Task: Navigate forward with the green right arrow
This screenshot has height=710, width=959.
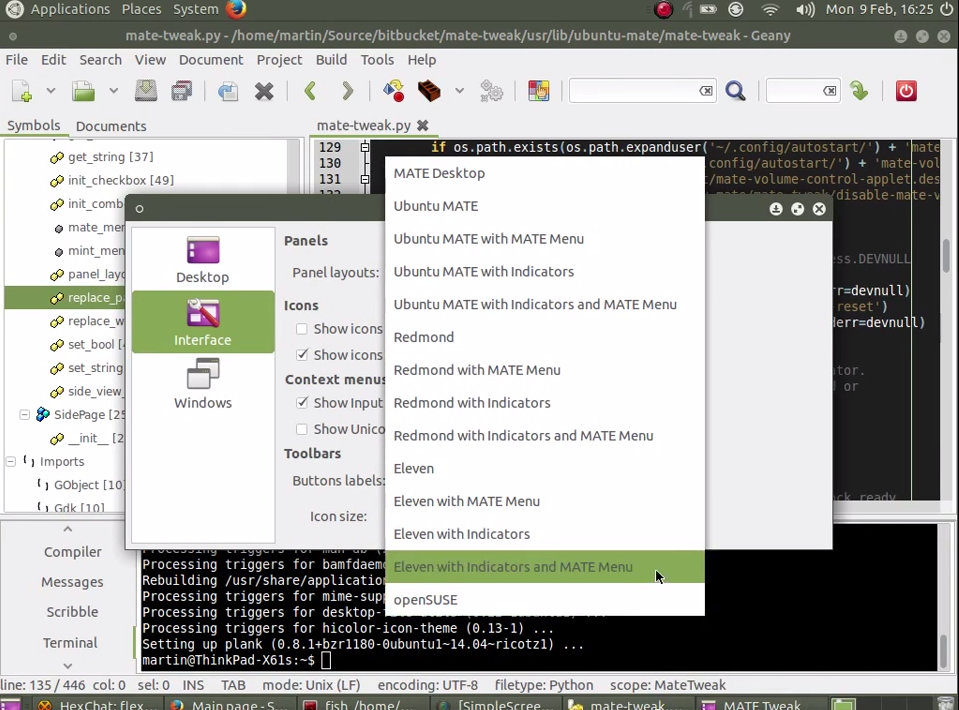Action: coord(347,91)
